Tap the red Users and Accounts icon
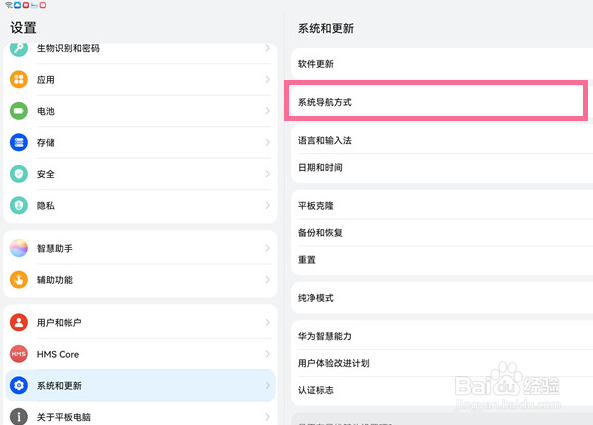593x425 pixels. pyautogui.click(x=19, y=323)
